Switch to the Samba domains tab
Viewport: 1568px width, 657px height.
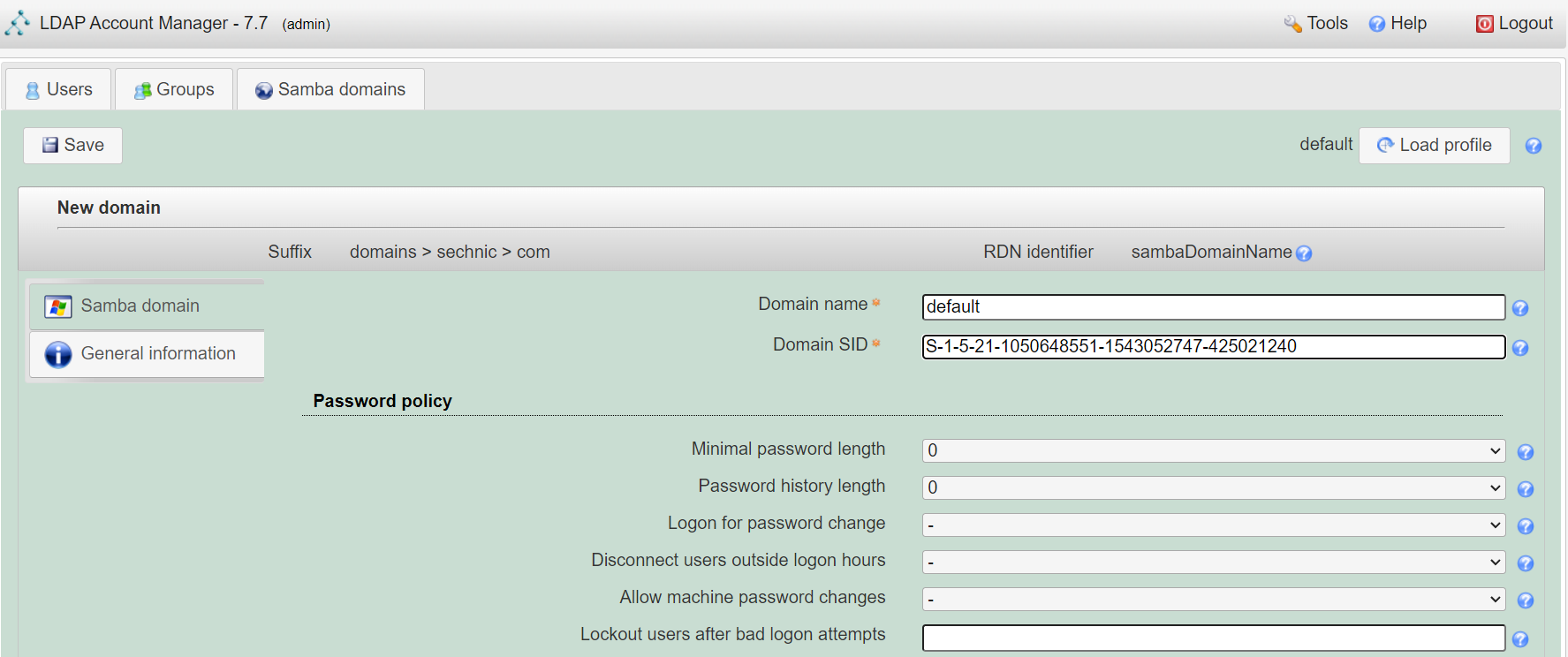[330, 89]
